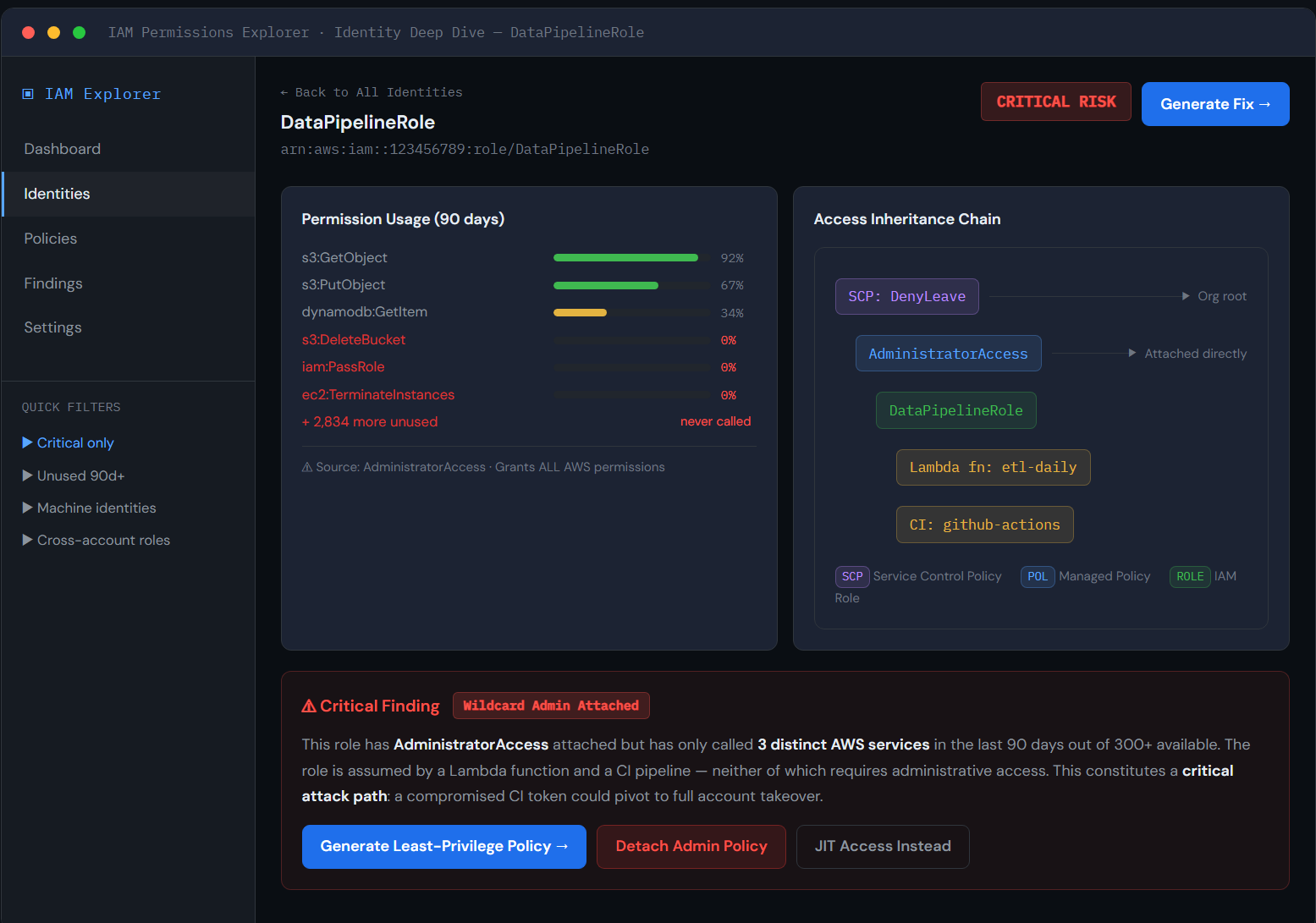Click Back to All Identities link
Image resolution: width=1316 pixels, height=923 pixels.
point(372,92)
